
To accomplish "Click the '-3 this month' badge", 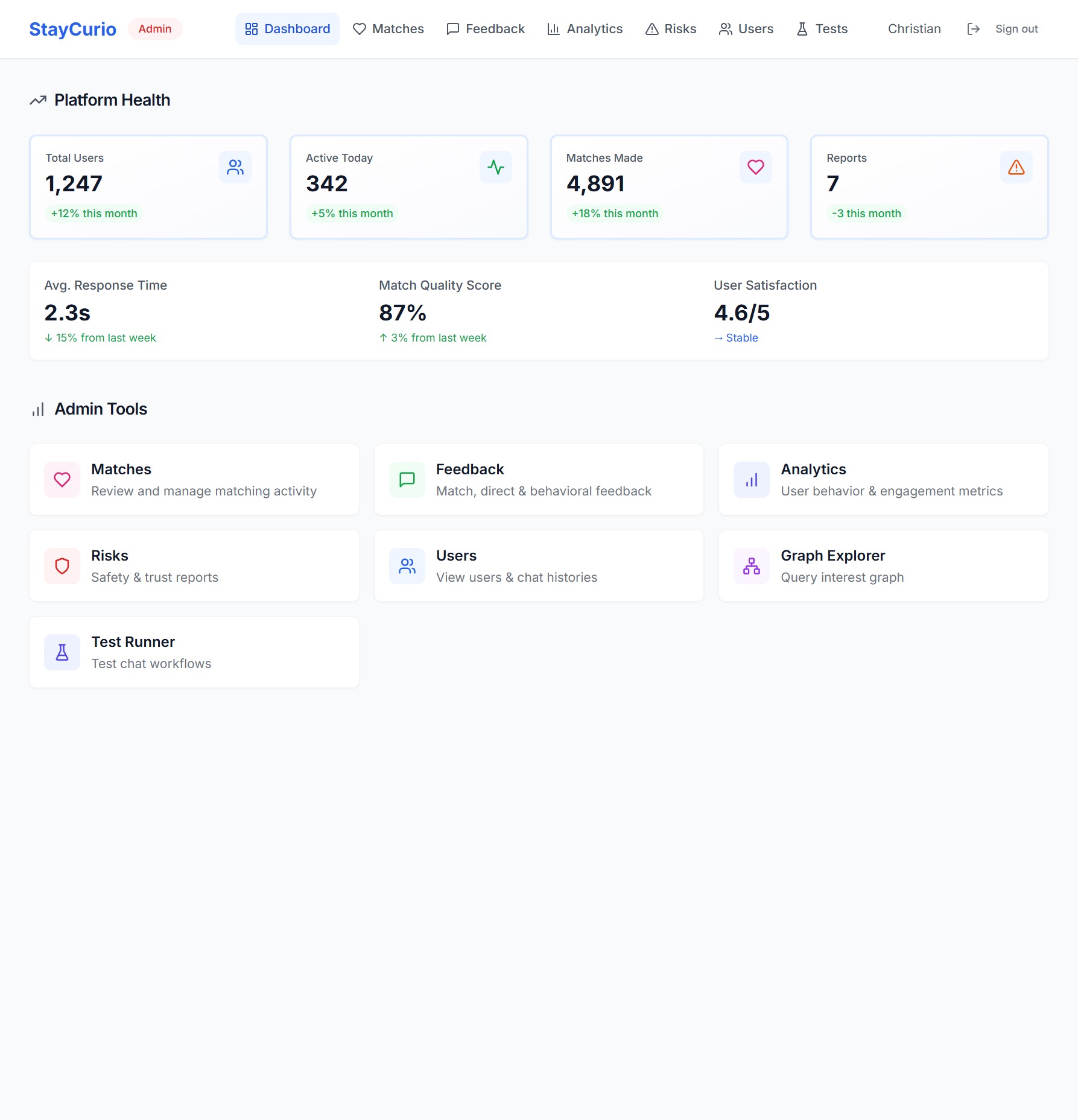I will click(x=866, y=214).
